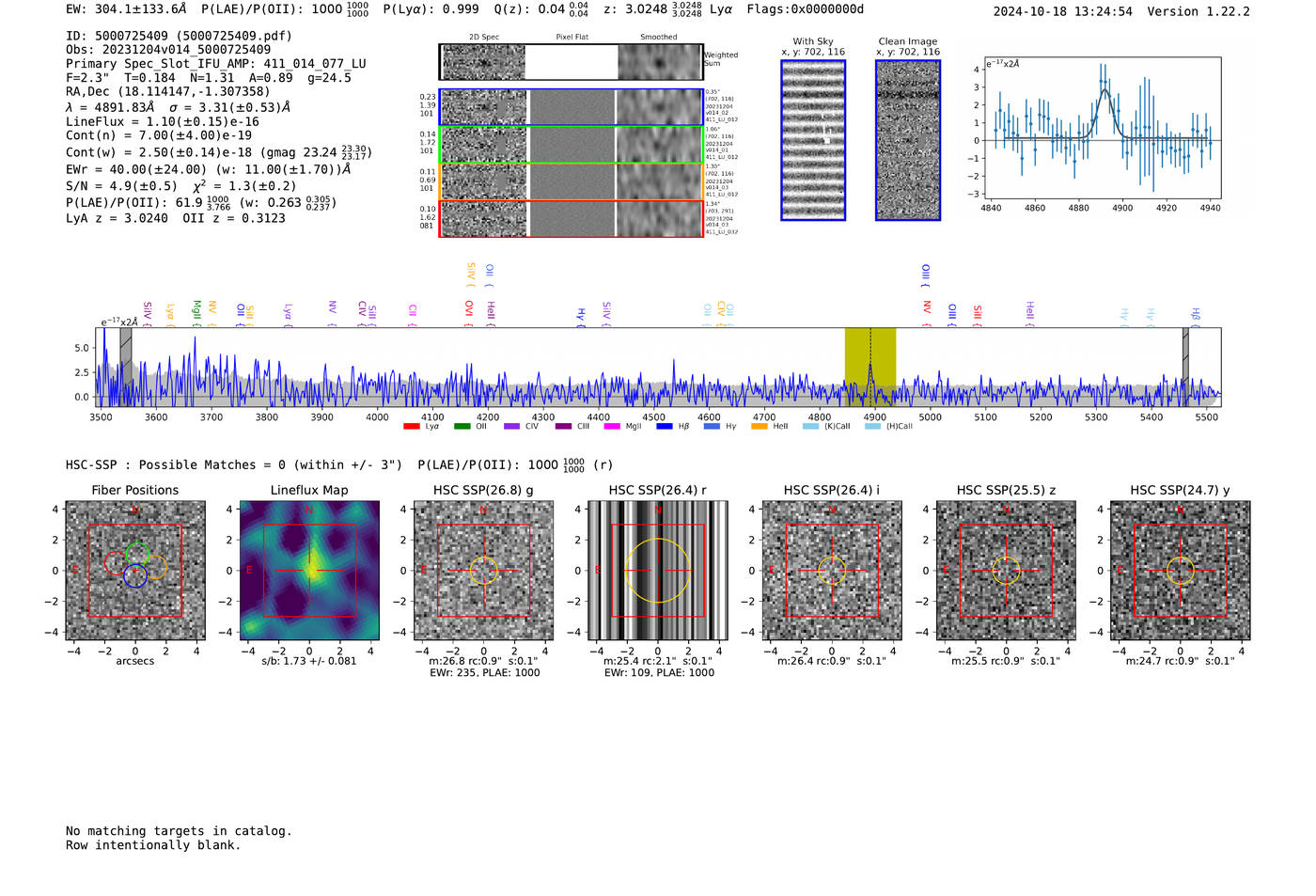Screen dimensions: 1316x896
Task: Click the s/b: 1.73 +/- 0.081 caption
Action: click(x=309, y=661)
